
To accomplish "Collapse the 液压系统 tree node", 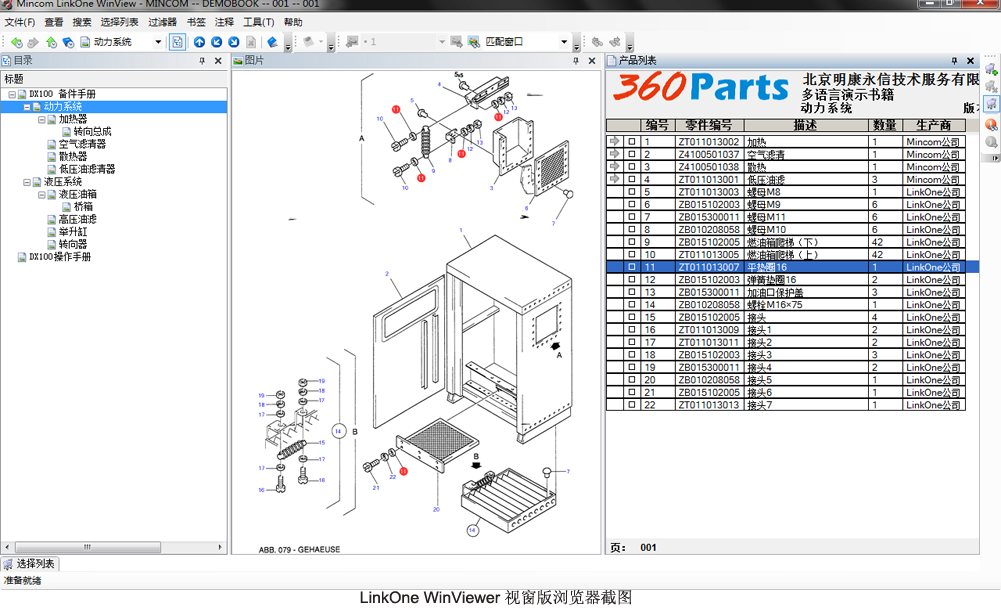I will (27, 182).
